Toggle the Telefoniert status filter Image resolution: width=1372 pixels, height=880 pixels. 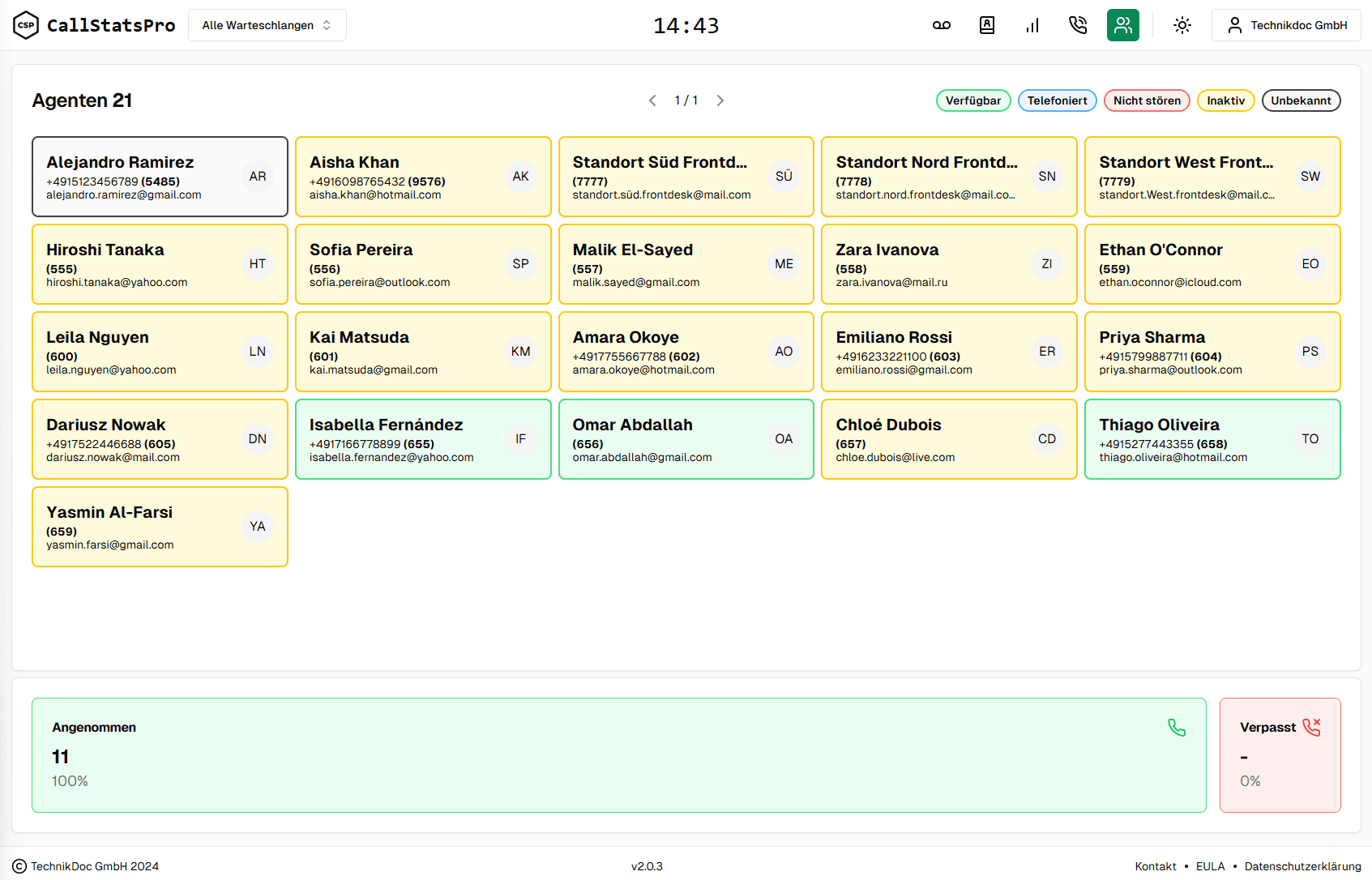point(1057,100)
